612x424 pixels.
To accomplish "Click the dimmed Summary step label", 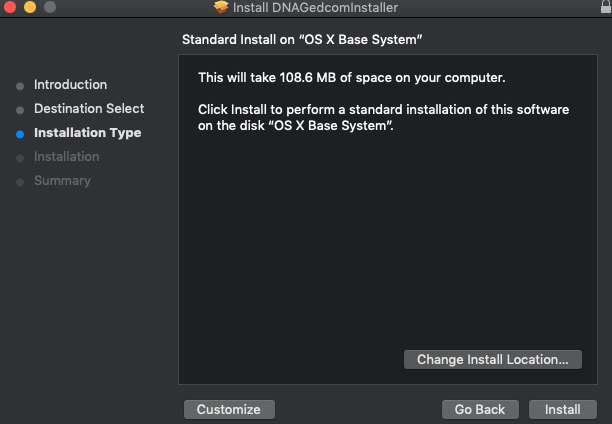I will click(x=62, y=181).
